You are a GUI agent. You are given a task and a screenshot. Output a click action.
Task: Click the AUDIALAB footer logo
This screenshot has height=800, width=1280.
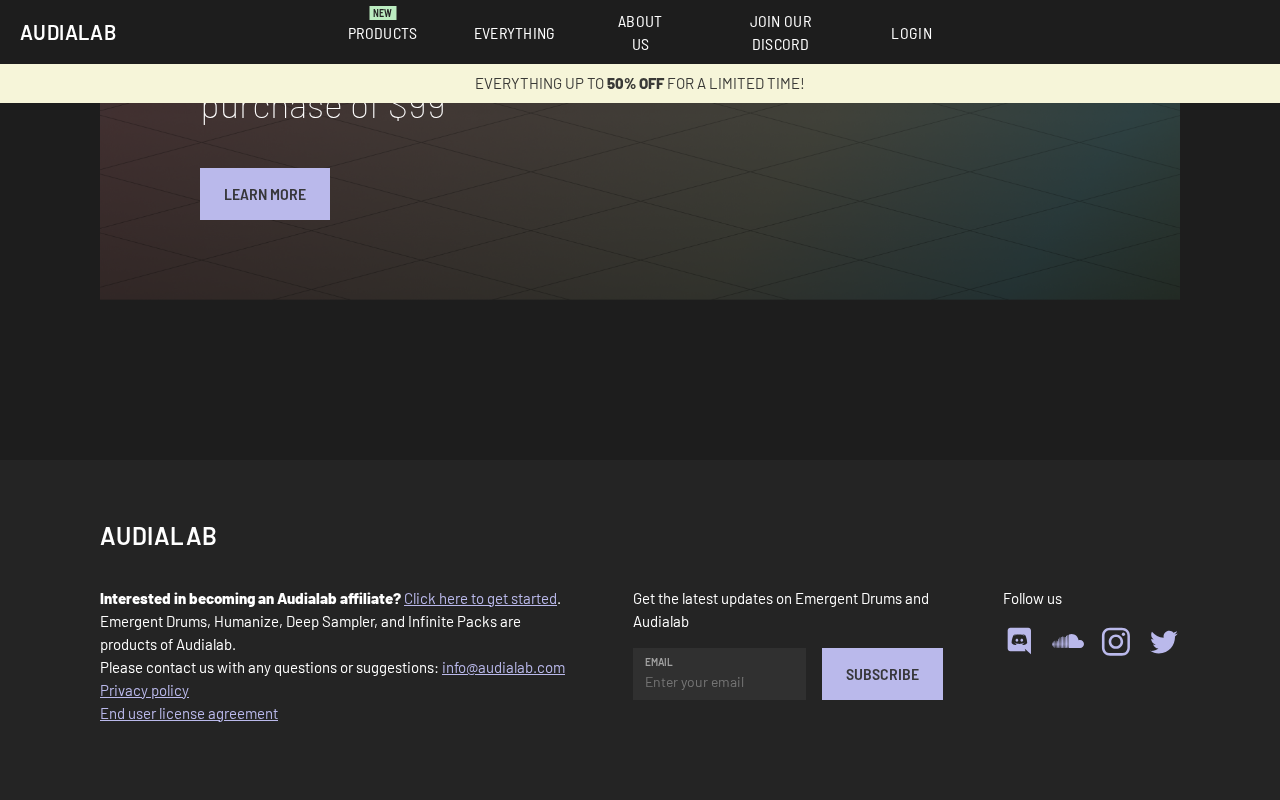[158, 536]
